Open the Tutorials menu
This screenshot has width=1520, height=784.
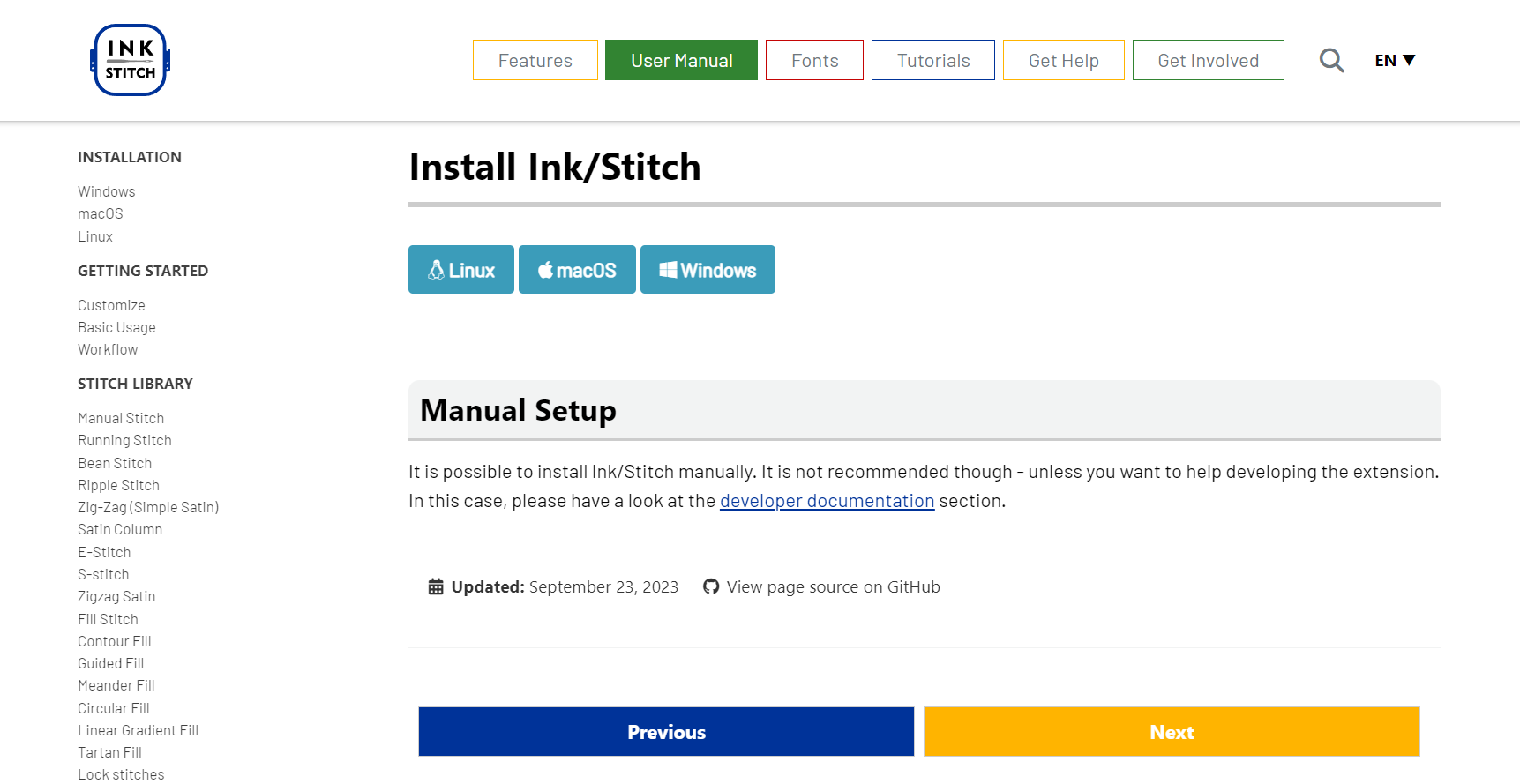[x=933, y=60]
